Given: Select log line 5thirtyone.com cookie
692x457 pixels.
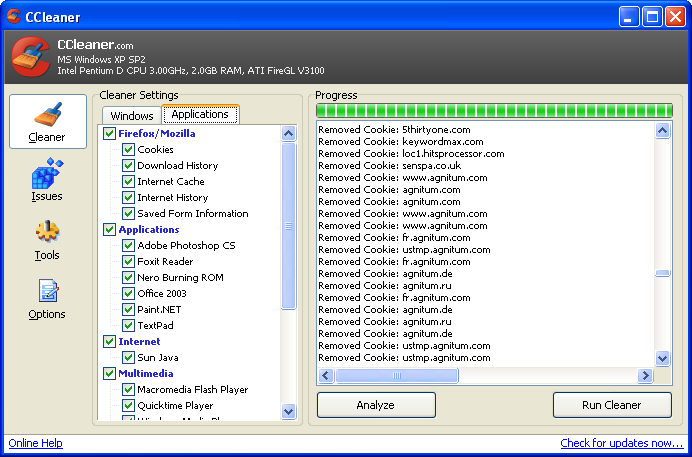Looking at the screenshot, I should tap(394, 130).
